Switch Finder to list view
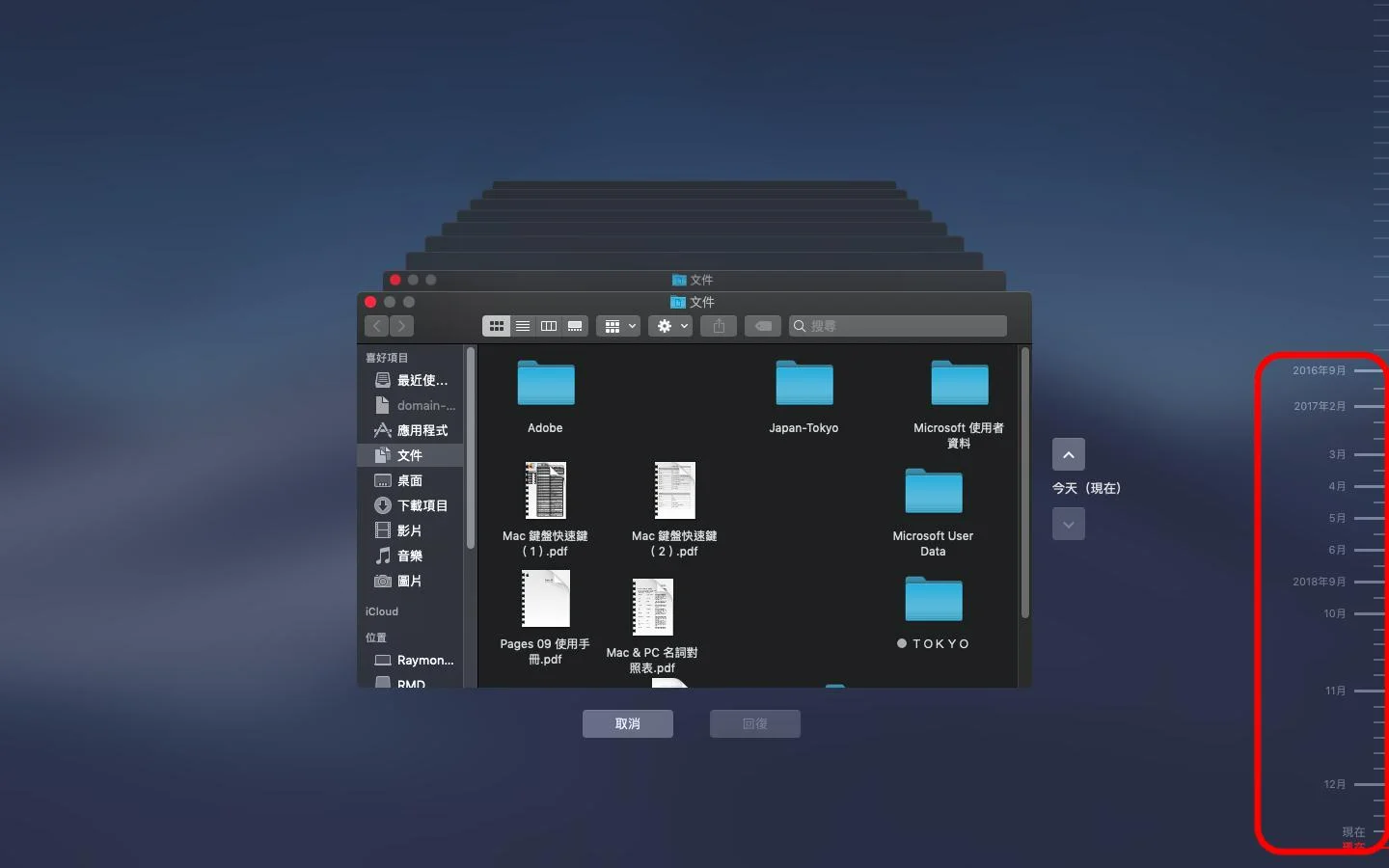 coord(523,326)
